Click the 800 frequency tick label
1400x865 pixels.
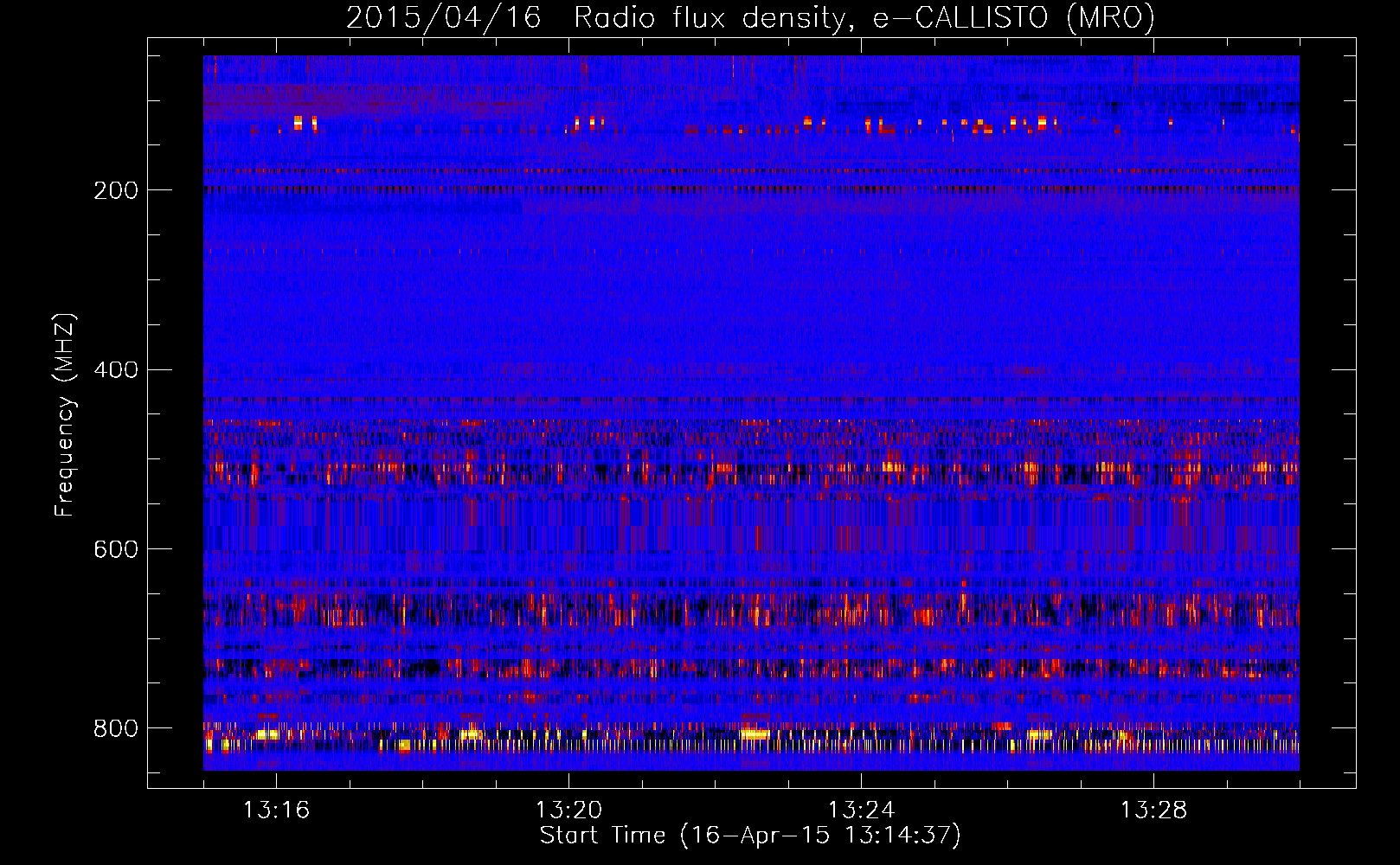point(116,728)
